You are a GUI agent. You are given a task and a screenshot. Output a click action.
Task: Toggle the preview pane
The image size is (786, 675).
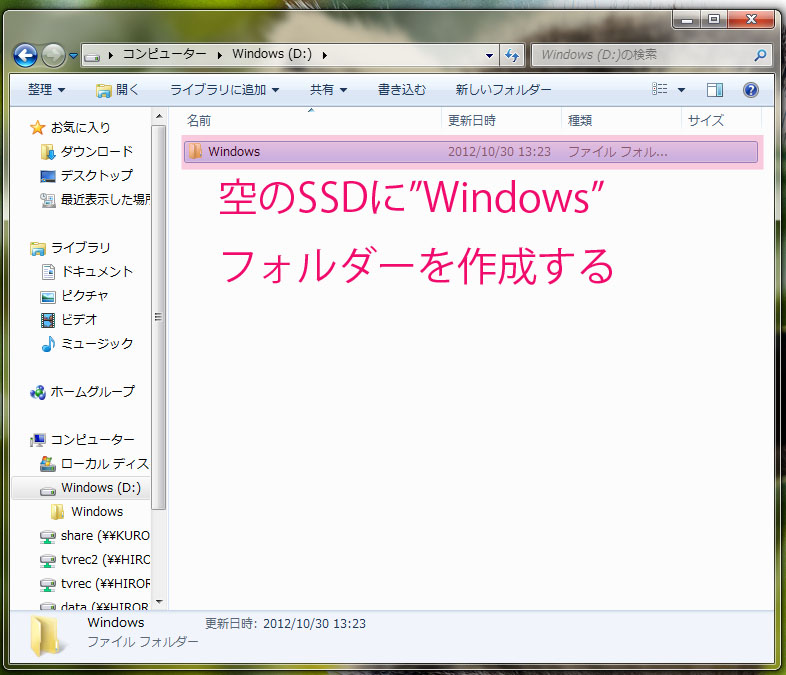[715, 90]
